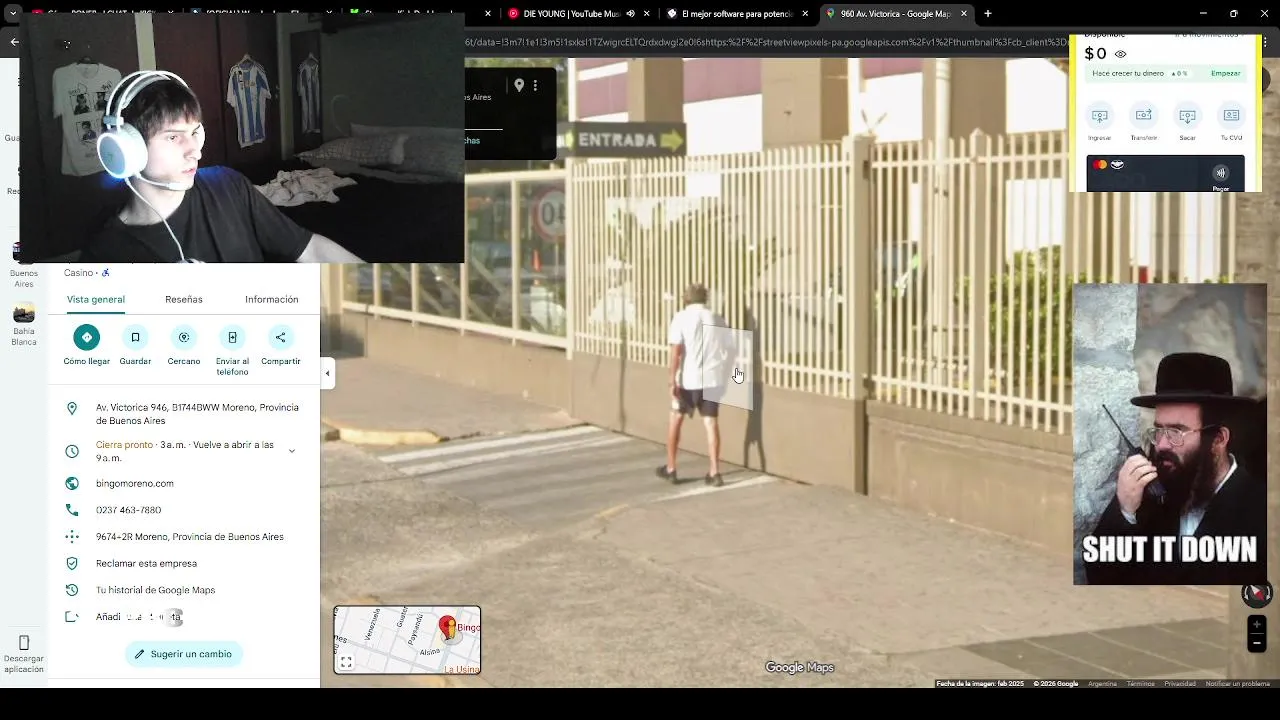Click Transferir icon in wallet overlay
1280x720 pixels.
pyautogui.click(x=1144, y=115)
